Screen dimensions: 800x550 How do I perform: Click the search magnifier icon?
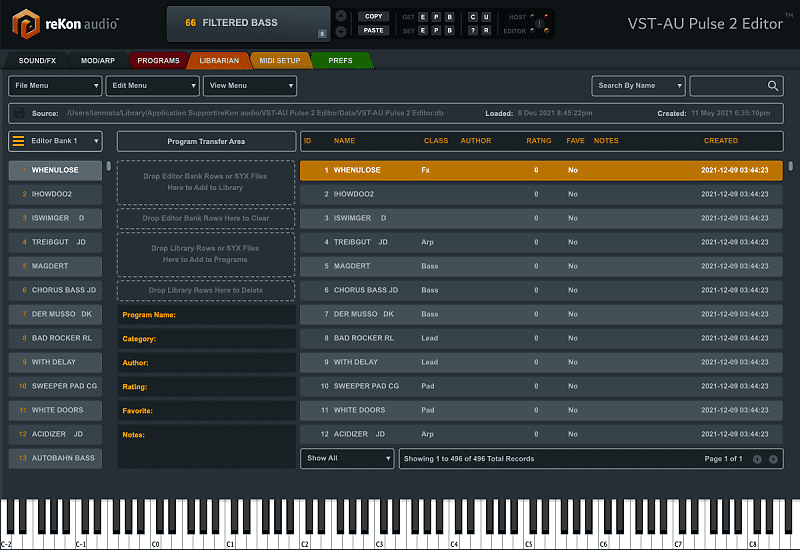(773, 86)
